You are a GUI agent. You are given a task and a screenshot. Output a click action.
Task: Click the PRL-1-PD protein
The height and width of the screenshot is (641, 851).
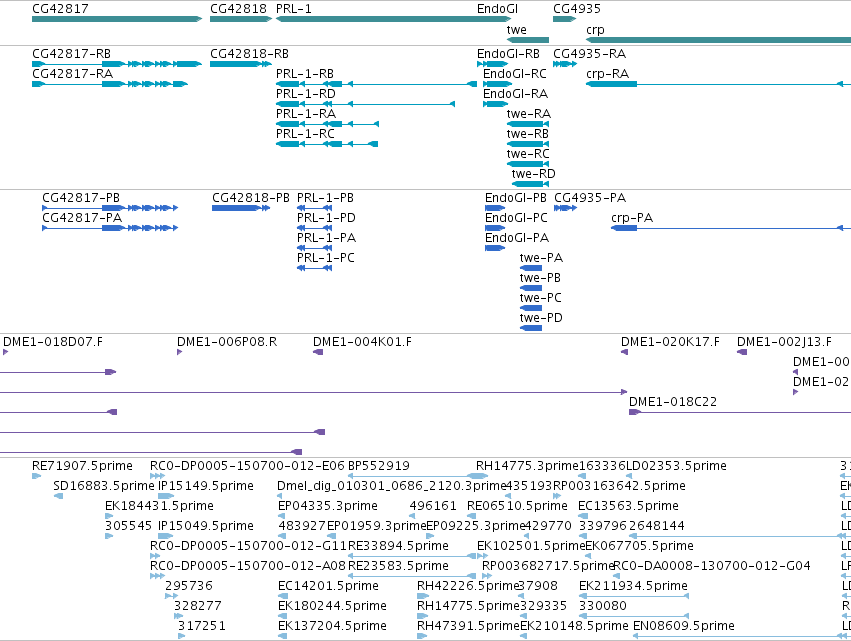314,228
